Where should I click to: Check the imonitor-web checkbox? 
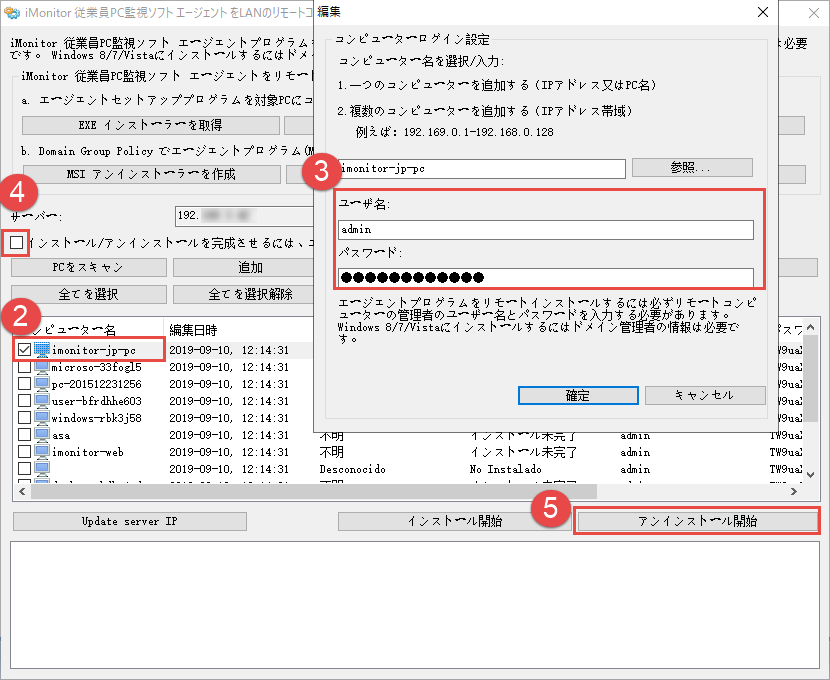[x=24, y=451]
